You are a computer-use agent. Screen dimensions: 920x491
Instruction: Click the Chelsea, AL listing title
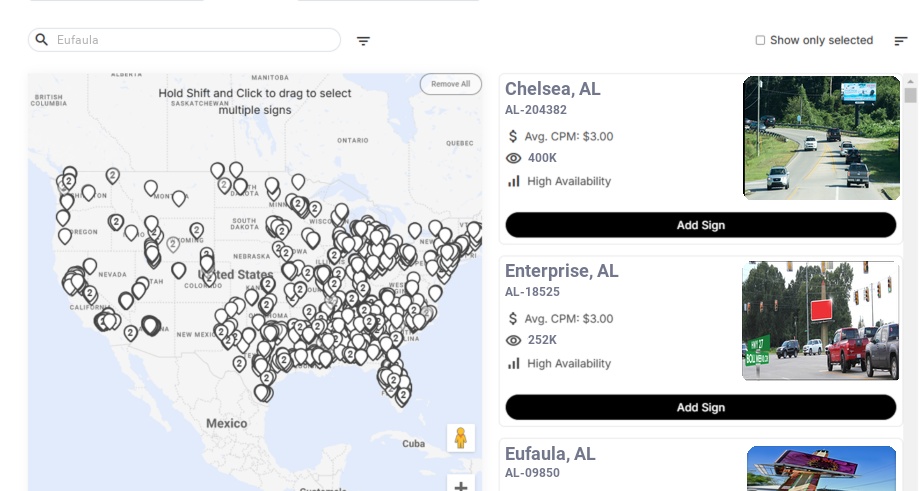pyautogui.click(x=552, y=89)
